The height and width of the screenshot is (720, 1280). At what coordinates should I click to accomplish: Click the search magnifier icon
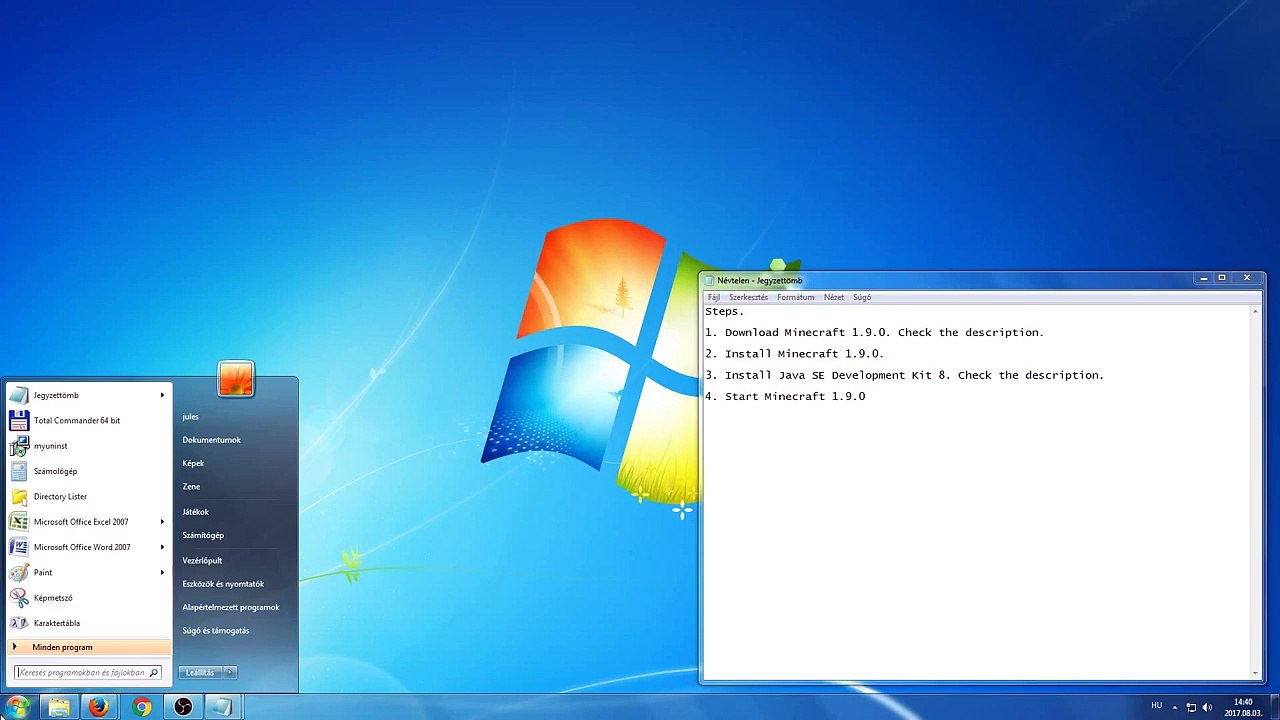tap(154, 673)
